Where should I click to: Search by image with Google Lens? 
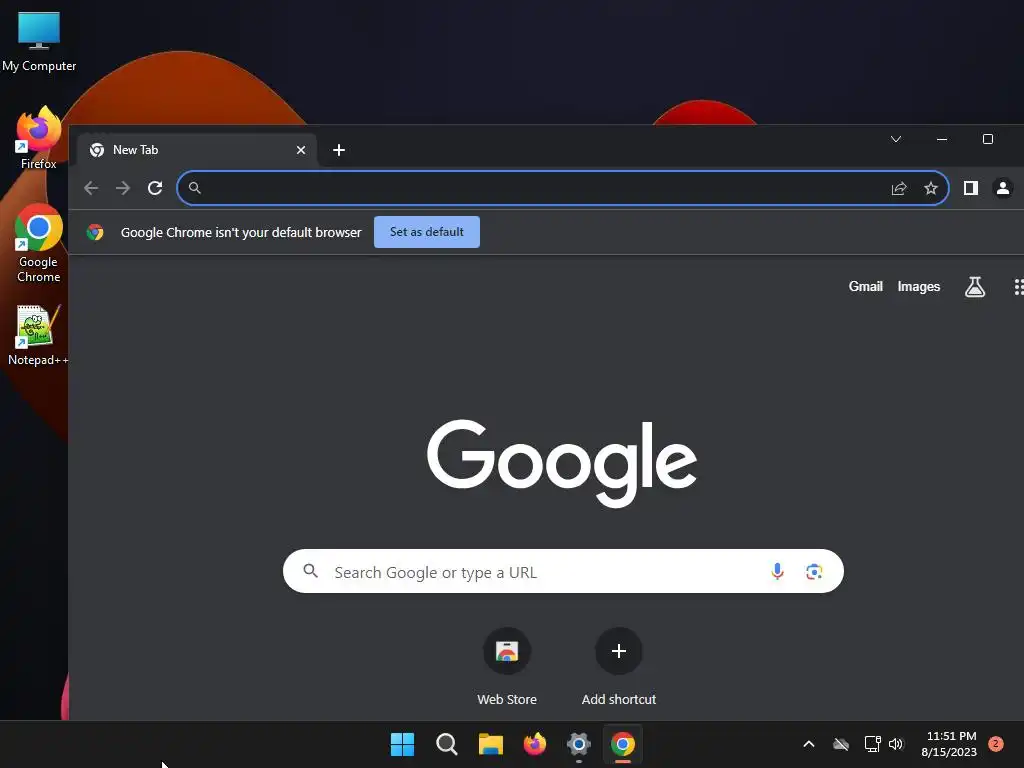814,571
